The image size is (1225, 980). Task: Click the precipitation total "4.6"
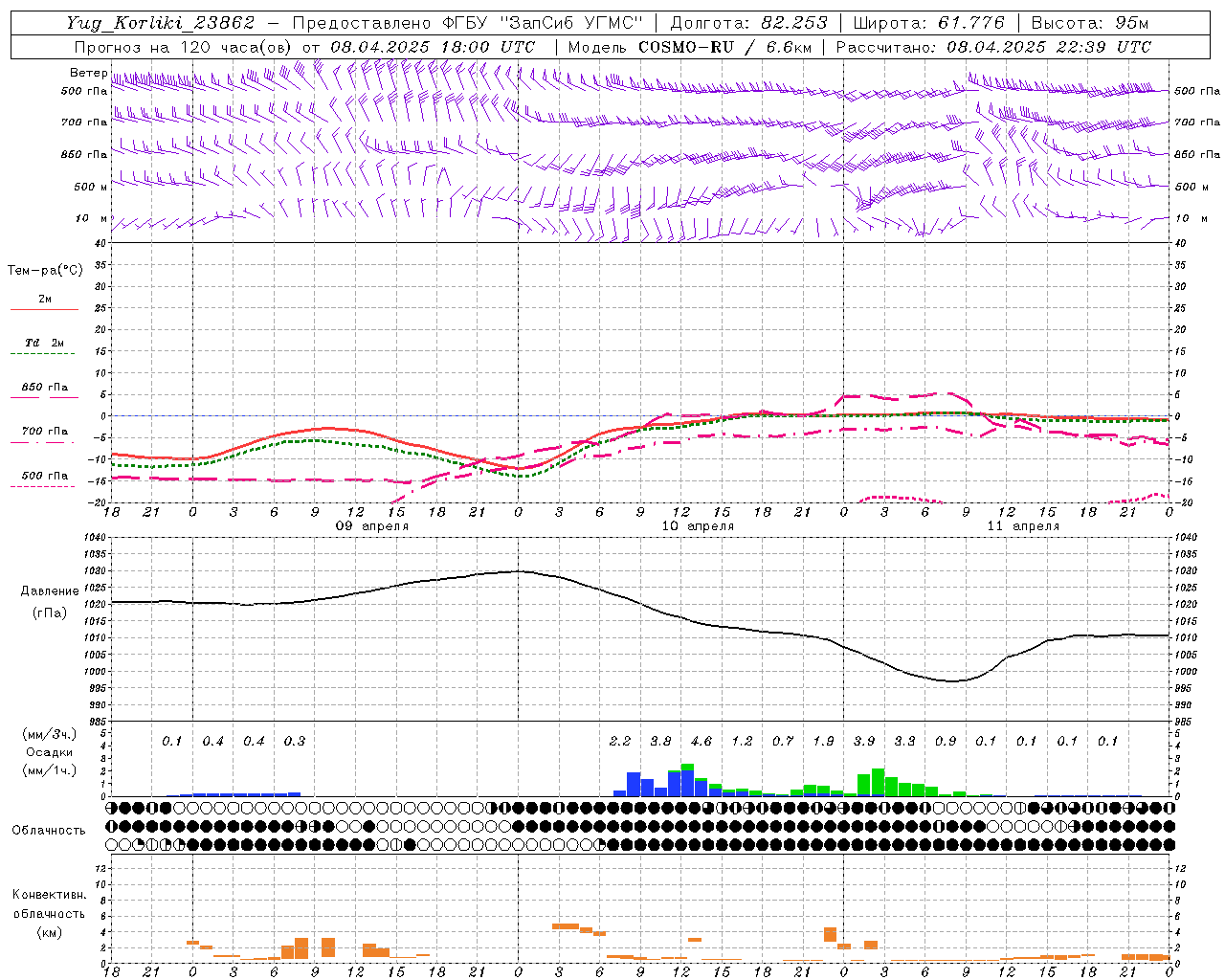[x=702, y=742]
